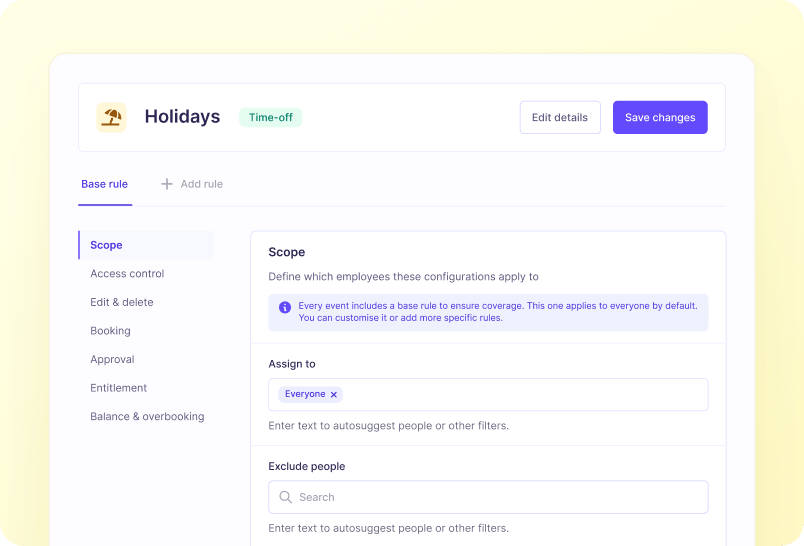Image resolution: width=804 pixels, height=546 pixels.
Task: Remove the Everyone tag with its x
Action: [334, 394]
